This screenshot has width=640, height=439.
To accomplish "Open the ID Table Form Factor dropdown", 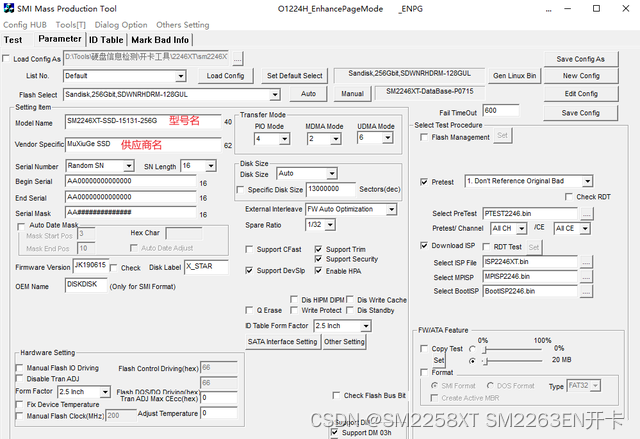I will pos(366,326).
